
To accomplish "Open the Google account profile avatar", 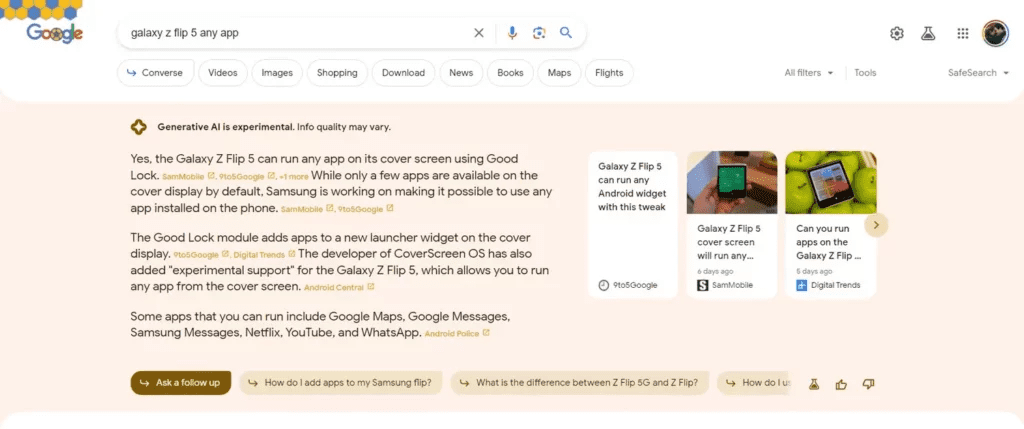I will (995, 34).
